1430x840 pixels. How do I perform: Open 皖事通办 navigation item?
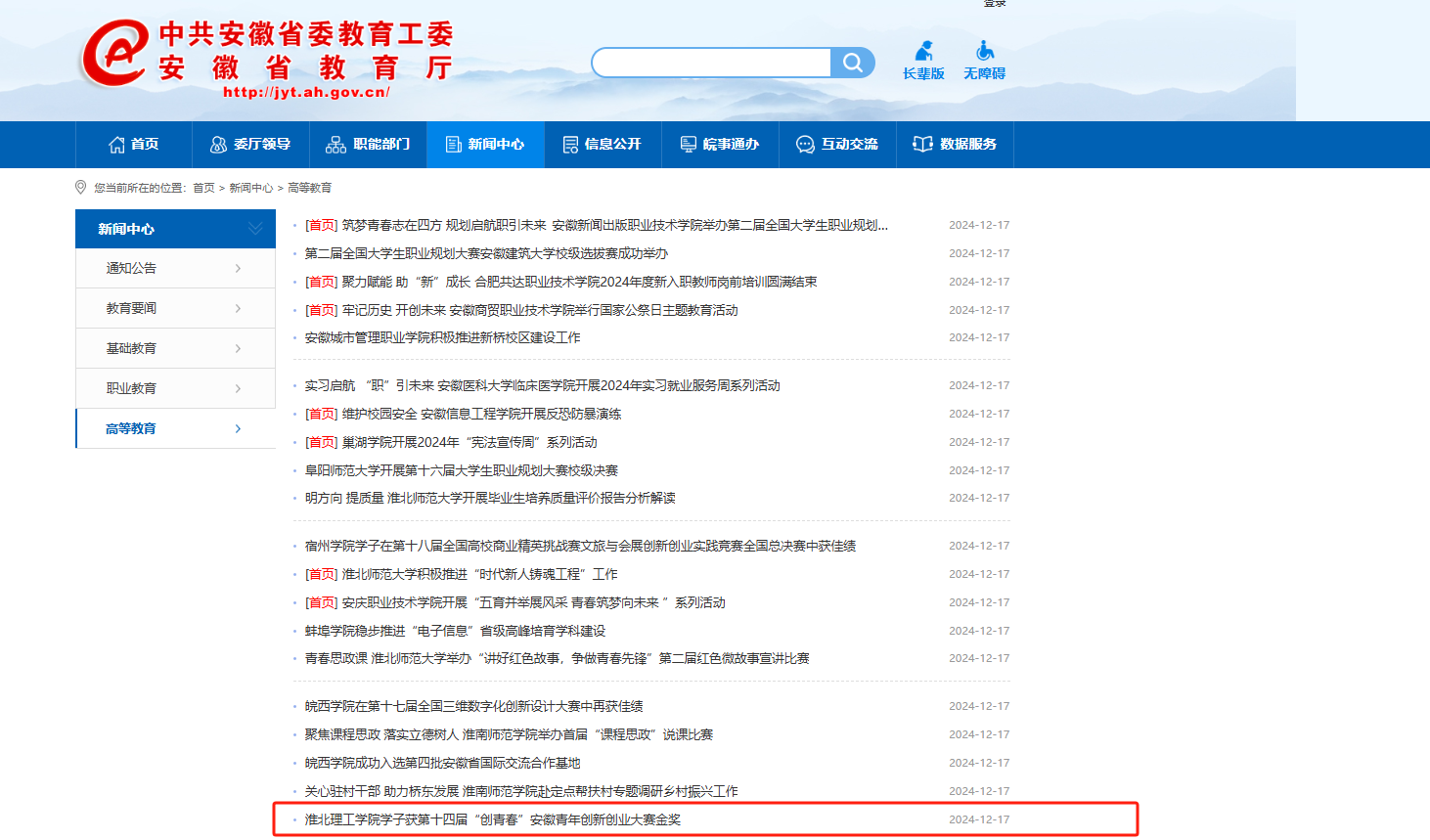point(720,145)
